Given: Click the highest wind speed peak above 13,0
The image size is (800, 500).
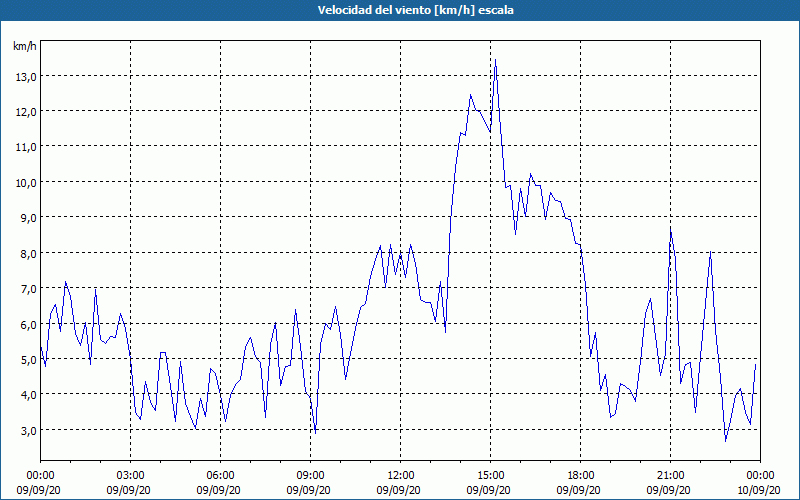Looking at the screenshot, I should click(x=495, y=60).
